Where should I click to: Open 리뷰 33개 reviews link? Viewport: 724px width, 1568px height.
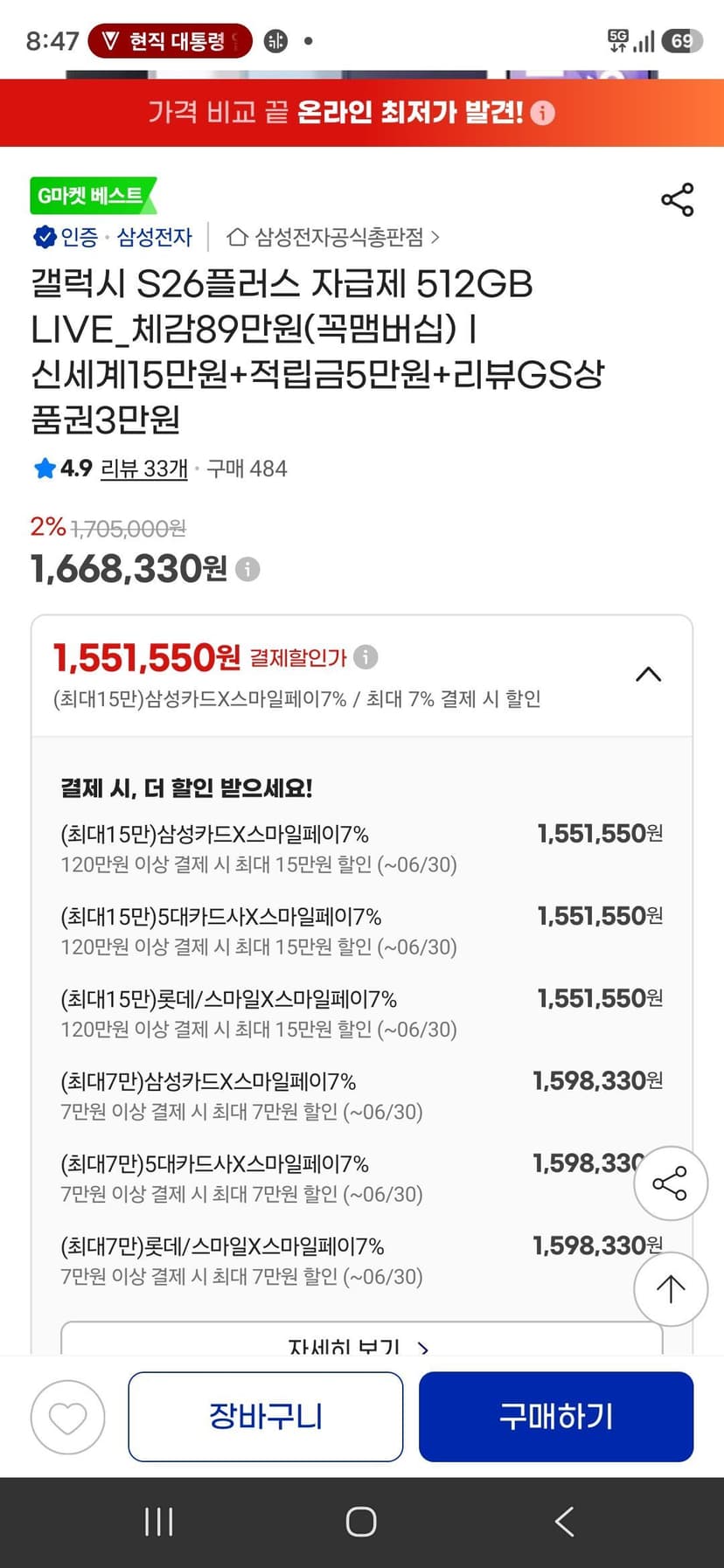(x=144, y=468)
